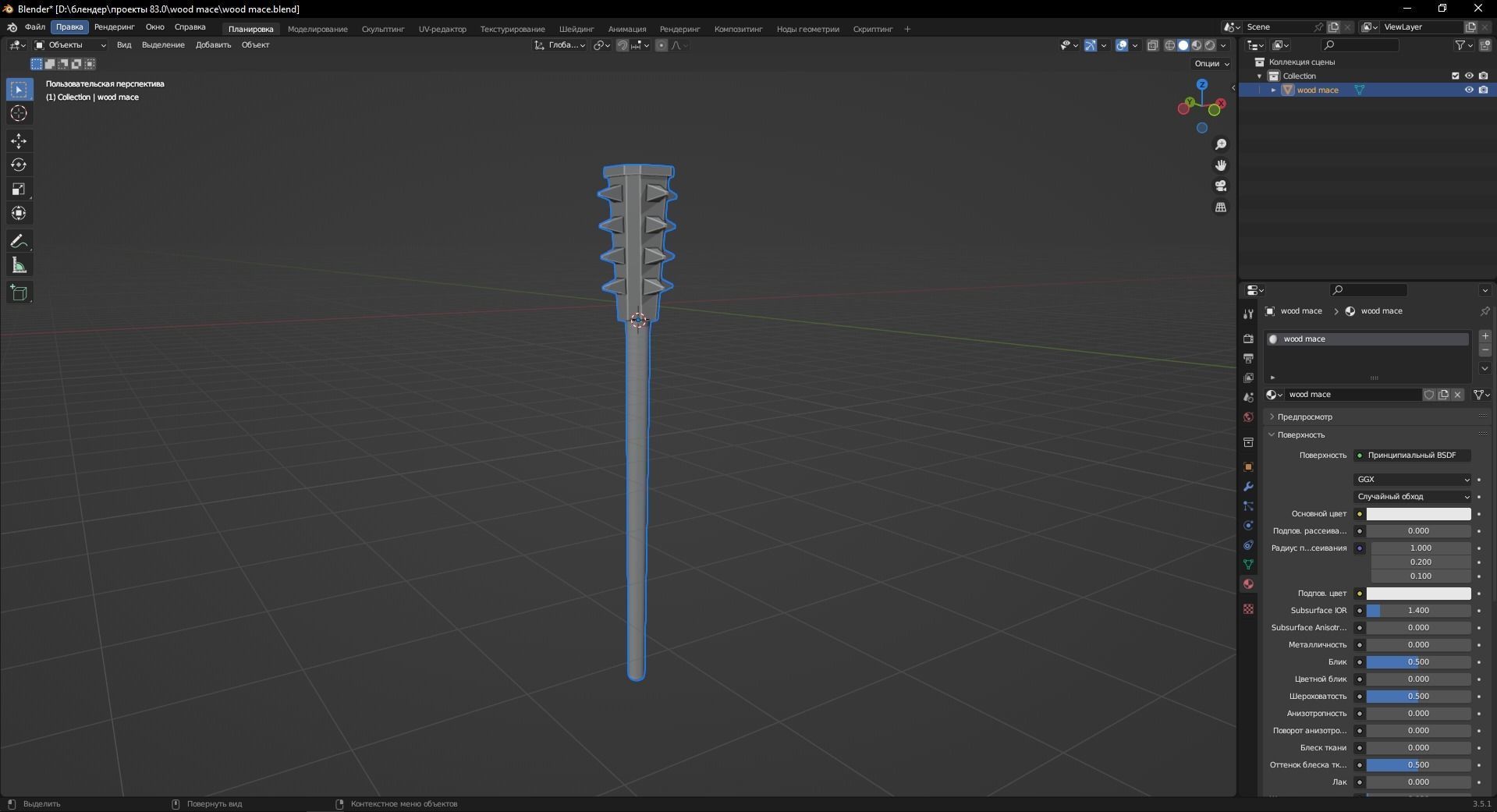The width and height of the screenshot is (1497, 812).
Task: Open the Output properties tab
Action: coord(1248,358)
